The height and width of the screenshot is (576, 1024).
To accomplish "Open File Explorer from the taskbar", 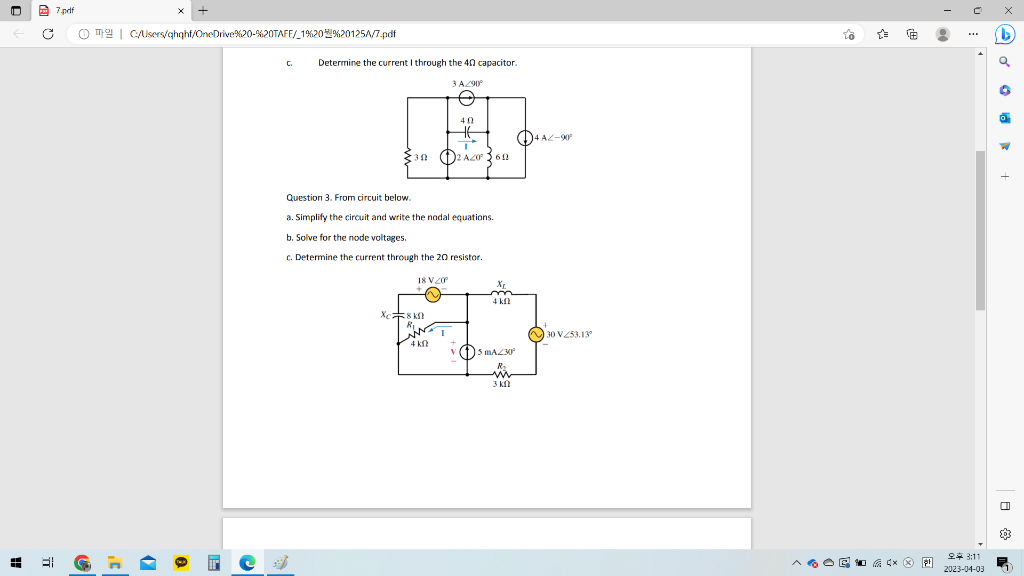I will [x=114, y=563].
